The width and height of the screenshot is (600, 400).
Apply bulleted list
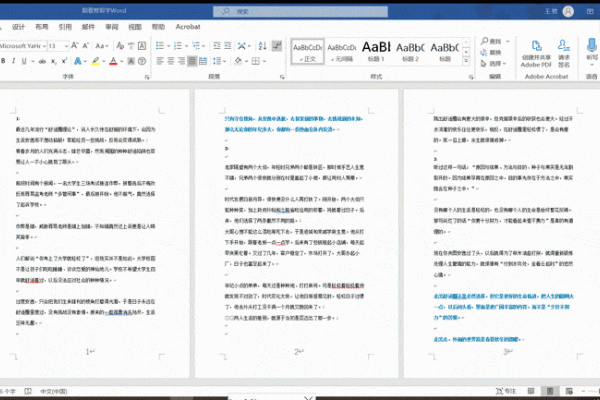160,46
